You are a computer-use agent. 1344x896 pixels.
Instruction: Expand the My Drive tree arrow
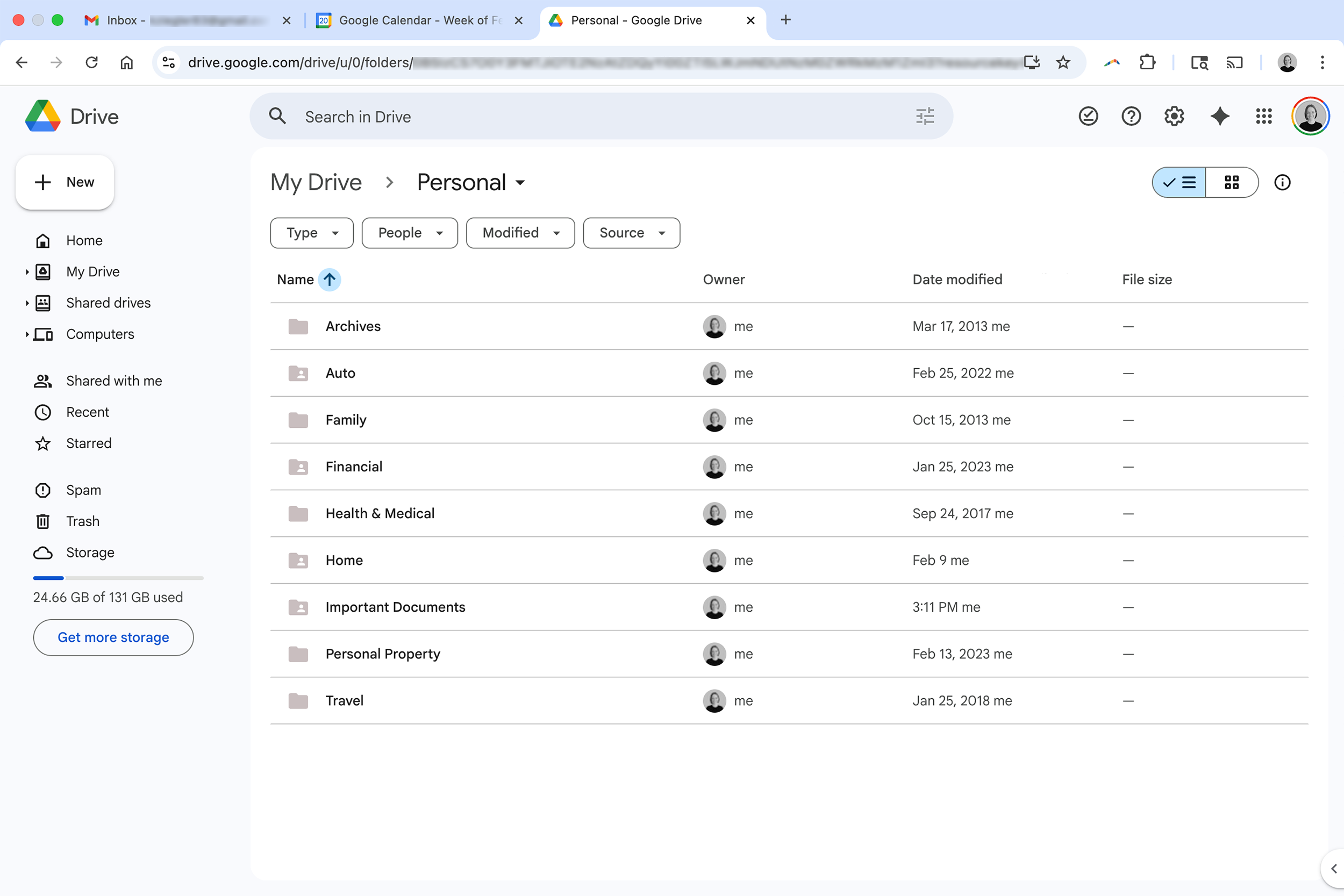[x=26, y=272]
